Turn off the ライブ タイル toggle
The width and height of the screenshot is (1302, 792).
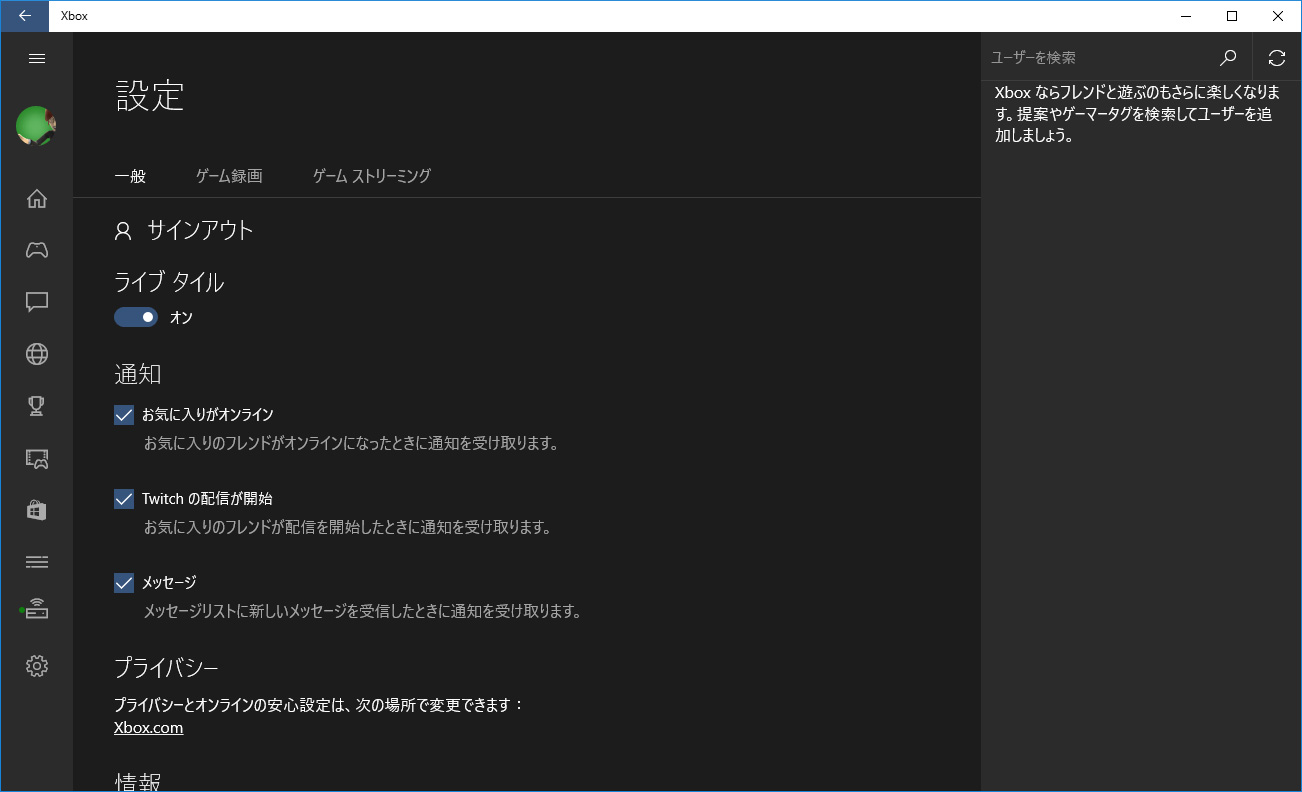(136, 317)
